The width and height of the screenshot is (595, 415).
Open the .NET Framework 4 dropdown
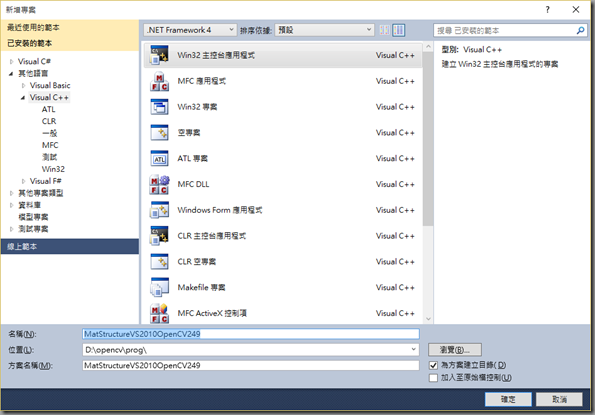coord(191,30)
